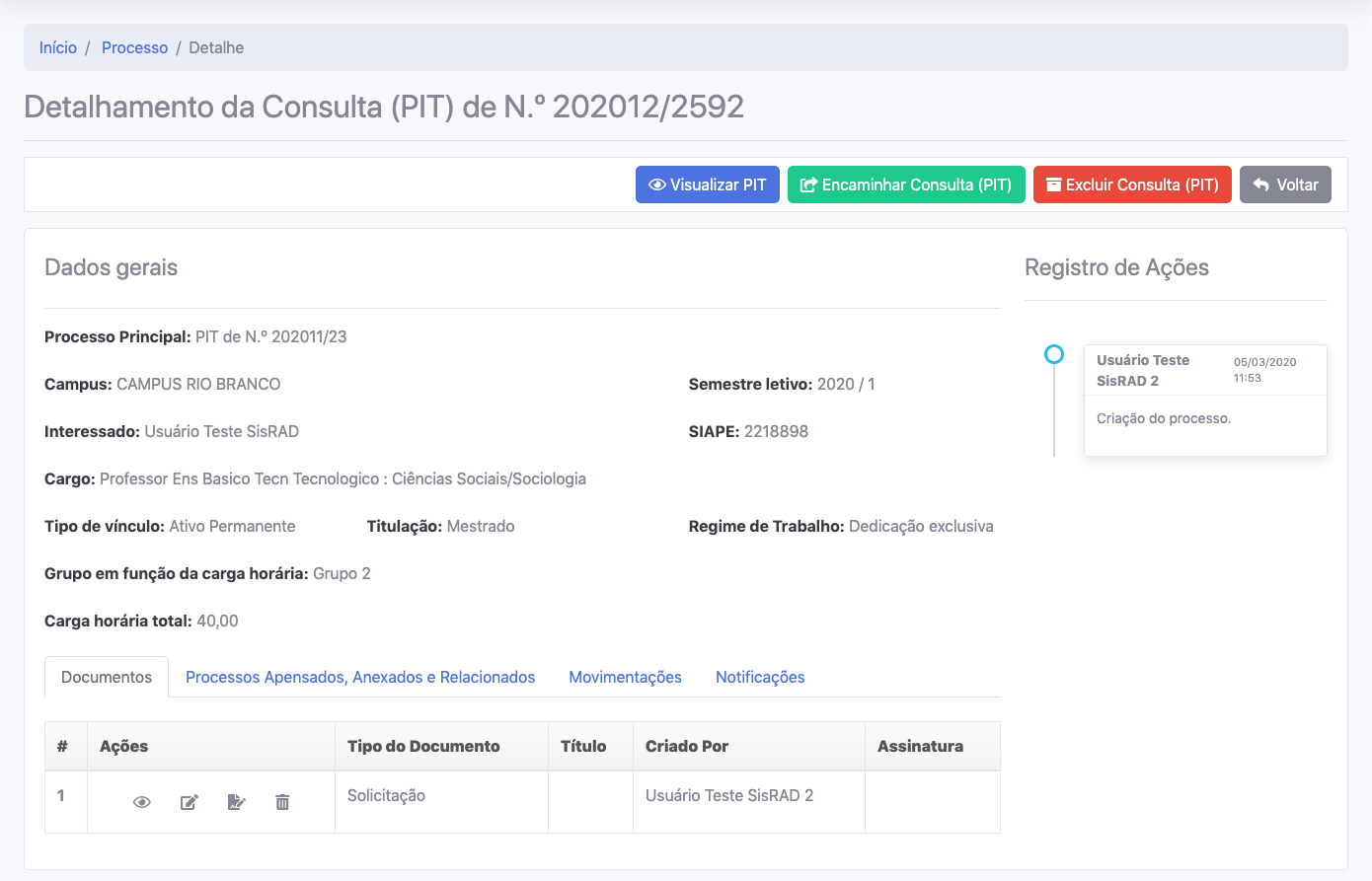
Task: Click the red Excluir Consulta (PIT) button
Action: tap(1131, 184)
